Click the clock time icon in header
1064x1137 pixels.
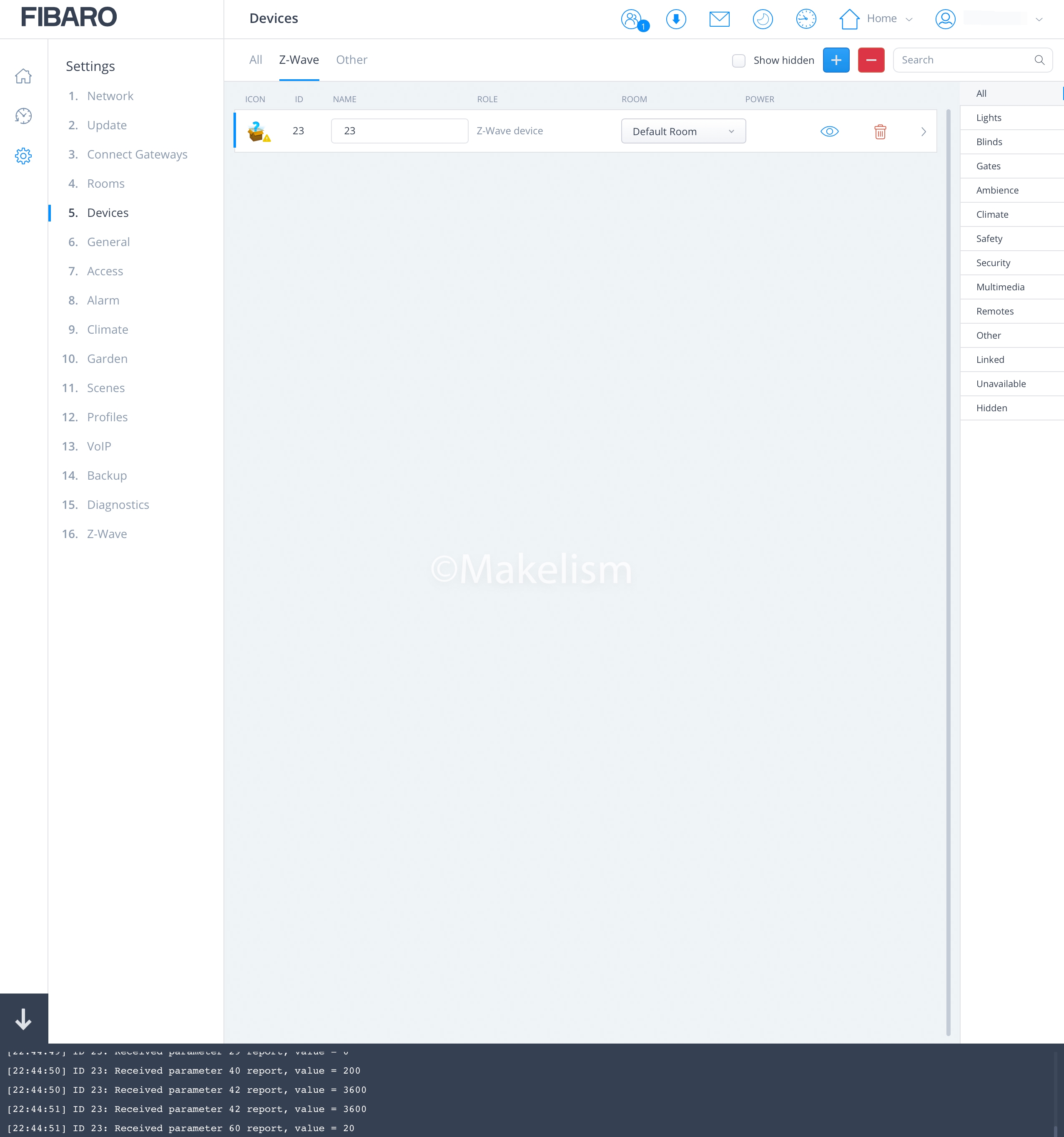pyautogui.click(x=806, y=20)
